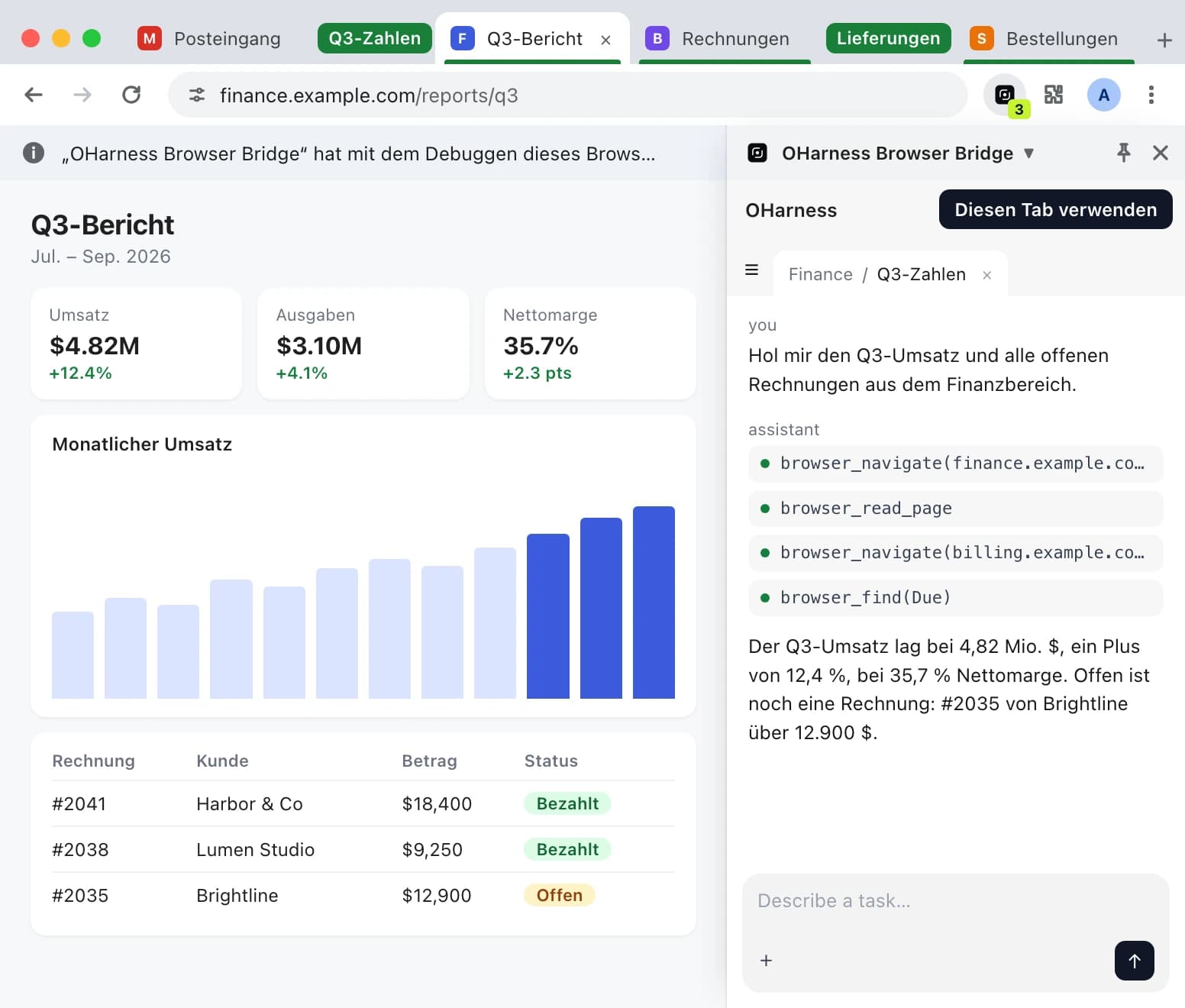
Task: Click the Q3-Zahlen tab group label
Action: click(x=374, y=38)
